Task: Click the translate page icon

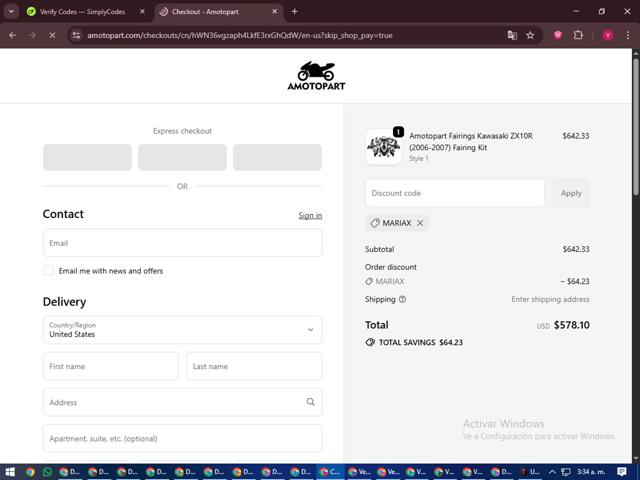Action: tap(512, 36)
